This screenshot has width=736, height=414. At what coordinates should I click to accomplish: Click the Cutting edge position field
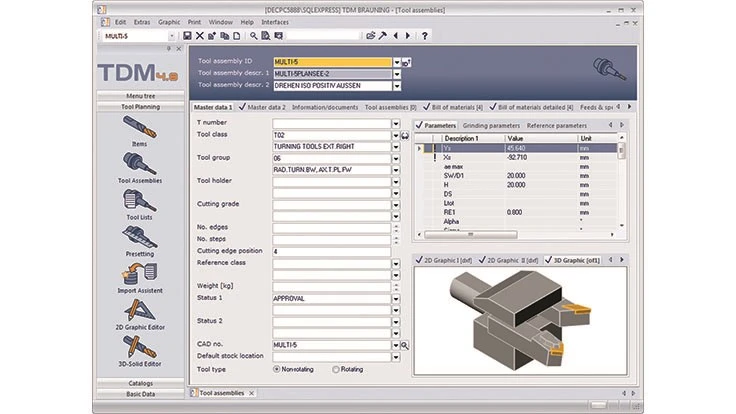pos(330,251)
